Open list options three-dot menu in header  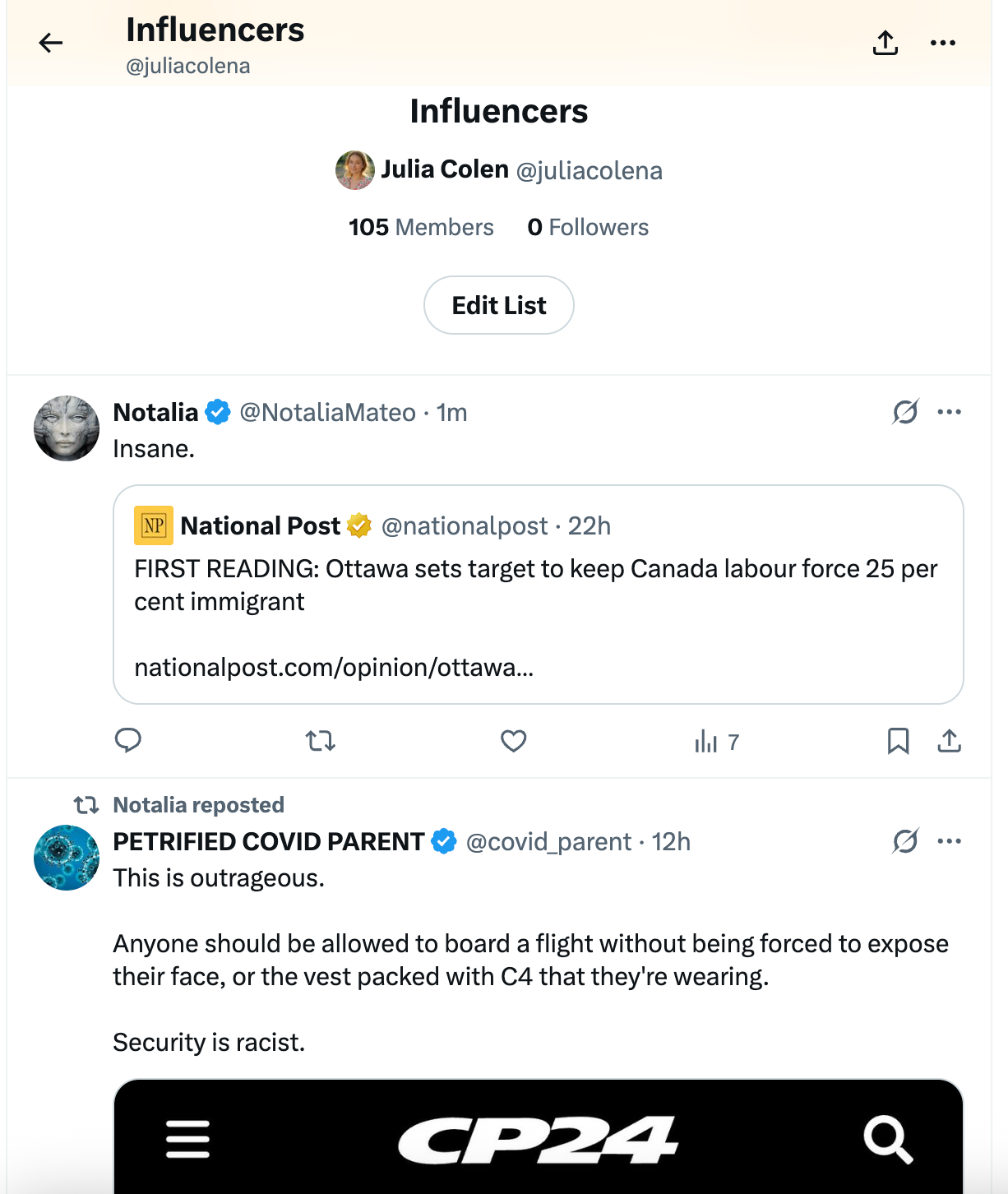943,43
